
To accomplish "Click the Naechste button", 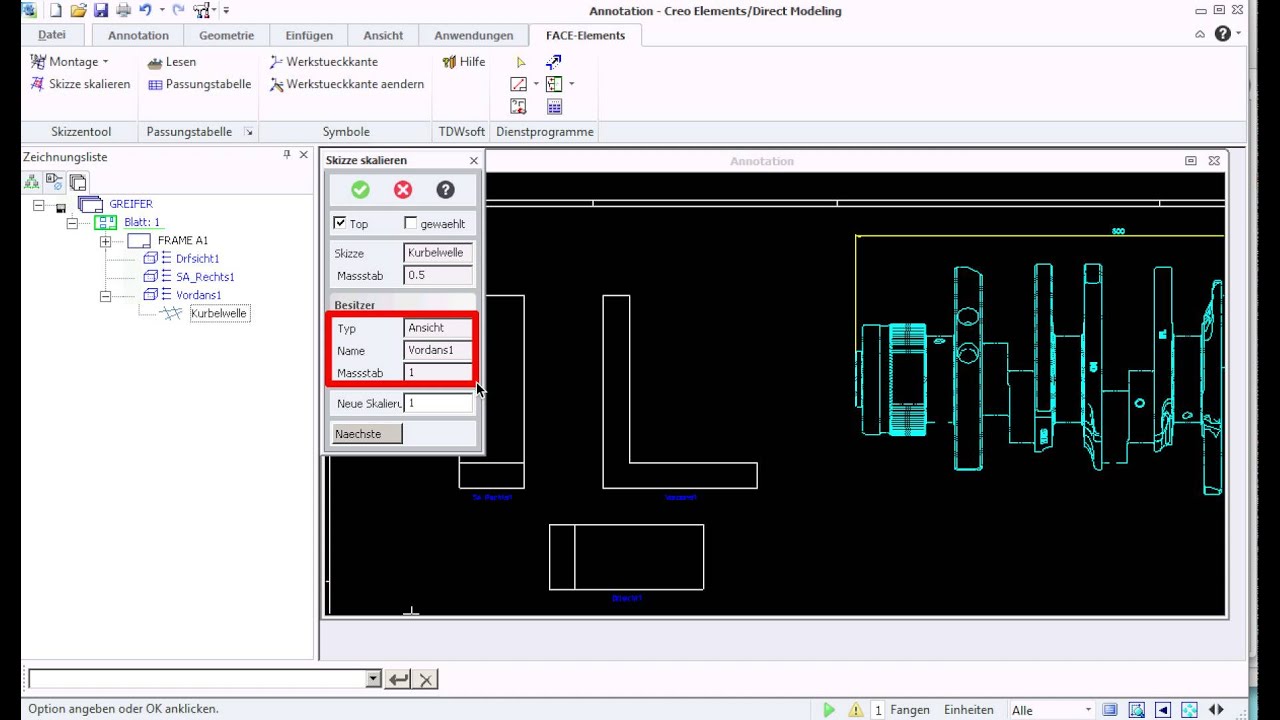I will pos(367,433).
